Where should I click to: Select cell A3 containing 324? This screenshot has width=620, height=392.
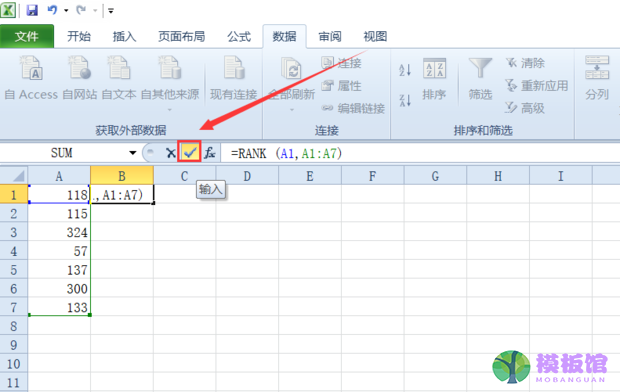tap(59, 232)
